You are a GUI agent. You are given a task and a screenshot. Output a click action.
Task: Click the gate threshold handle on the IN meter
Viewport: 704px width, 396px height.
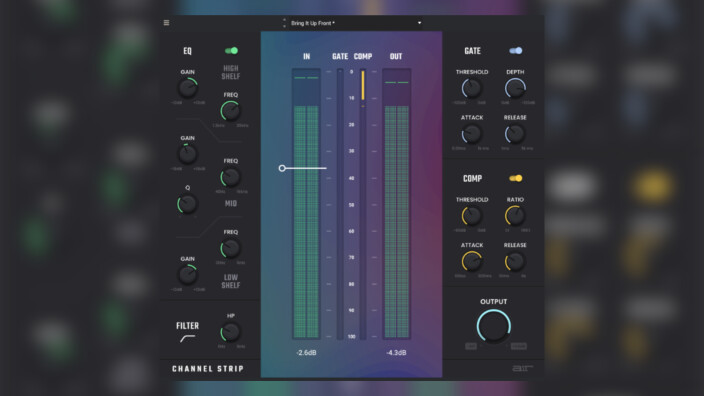point(282,168)
